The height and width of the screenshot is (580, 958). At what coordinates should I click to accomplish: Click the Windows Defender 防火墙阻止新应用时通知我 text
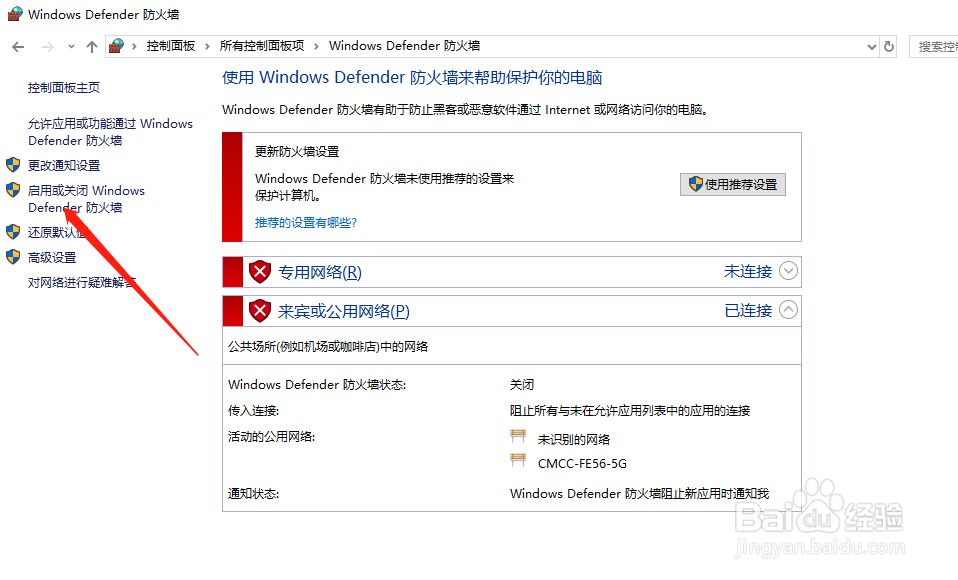639,493
